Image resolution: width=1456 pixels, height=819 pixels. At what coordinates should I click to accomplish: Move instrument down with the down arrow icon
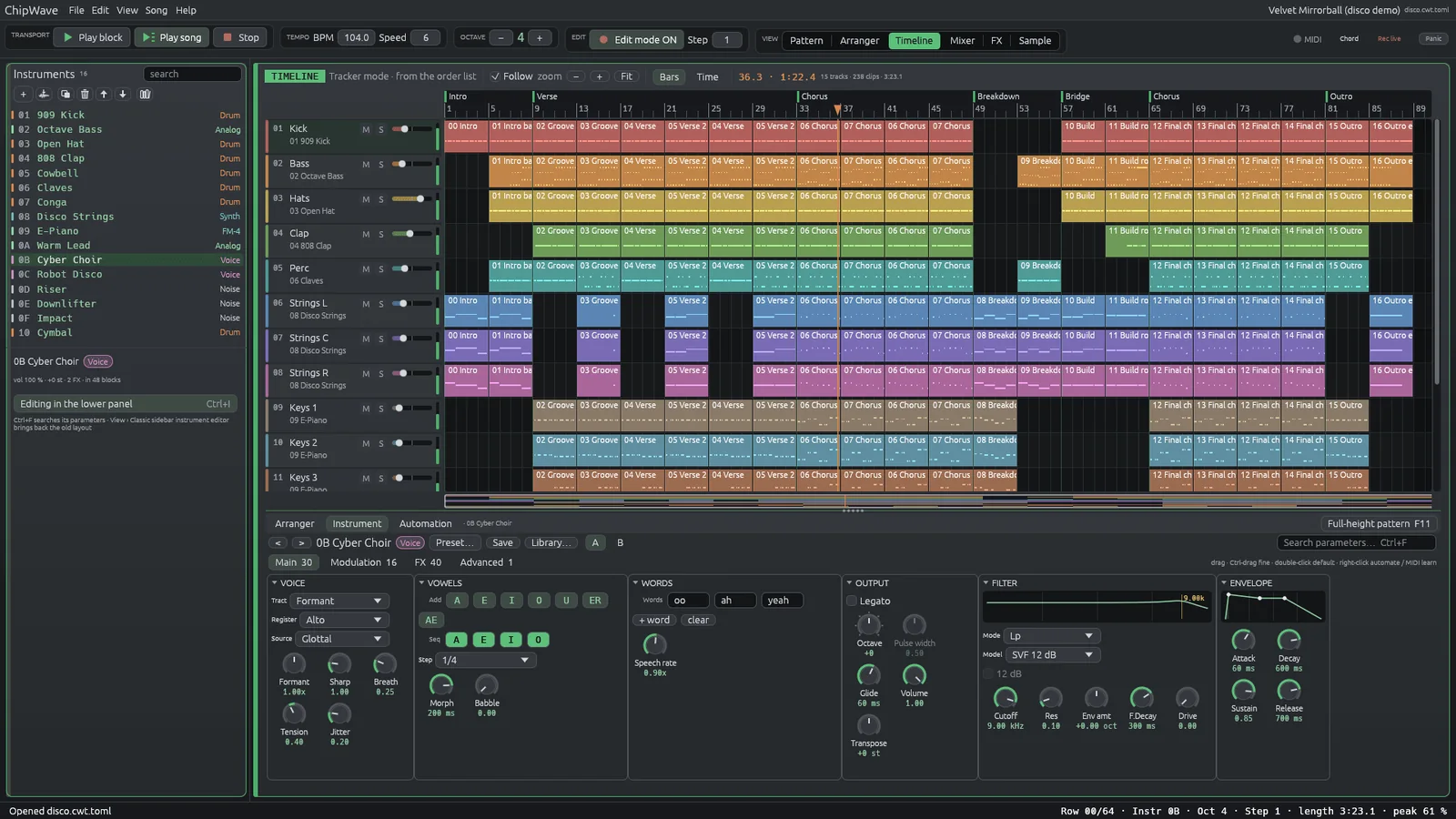[123, 94]
